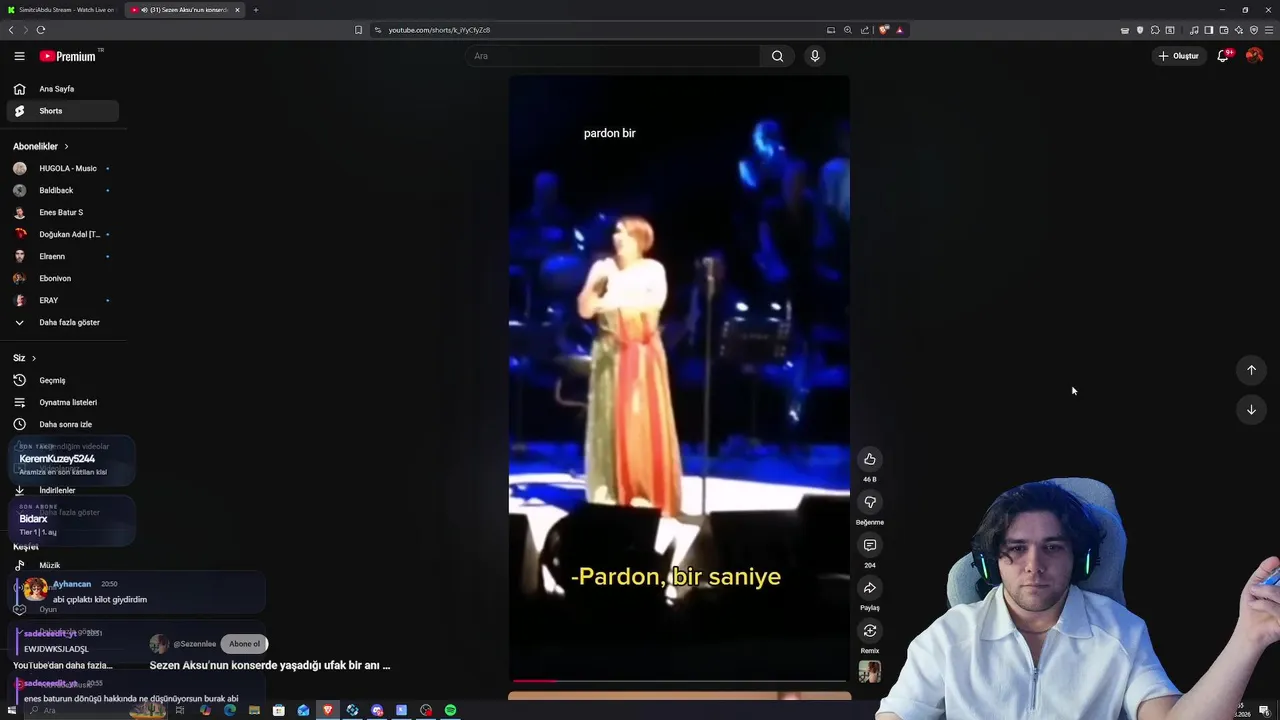Click the Oluştur create button
The image size is (1280, 720).
[x=1178, y=56]
